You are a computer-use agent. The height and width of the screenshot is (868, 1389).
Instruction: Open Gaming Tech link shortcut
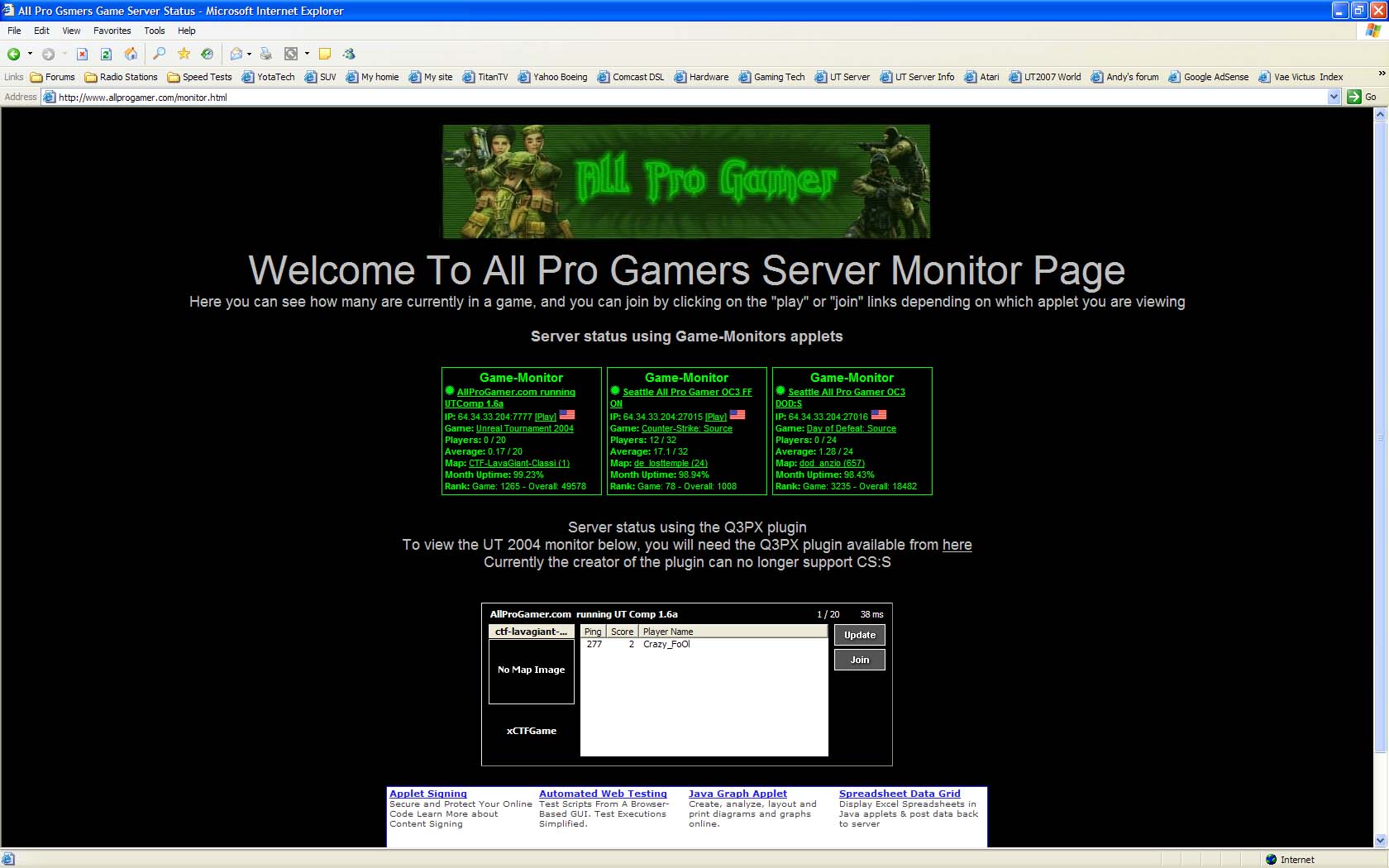tap(771, 77)
